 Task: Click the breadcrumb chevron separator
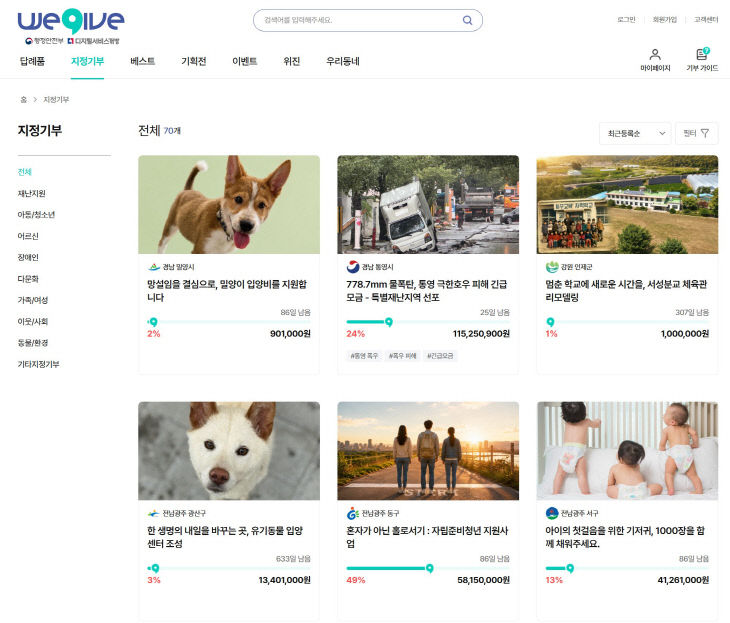click(35, 100)
